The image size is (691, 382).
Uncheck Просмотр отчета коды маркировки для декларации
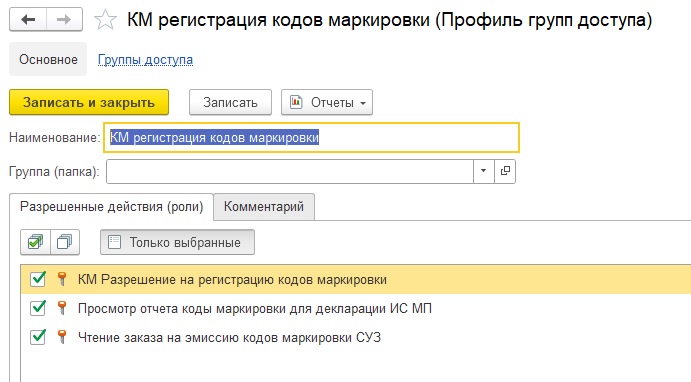pos(38,308)
